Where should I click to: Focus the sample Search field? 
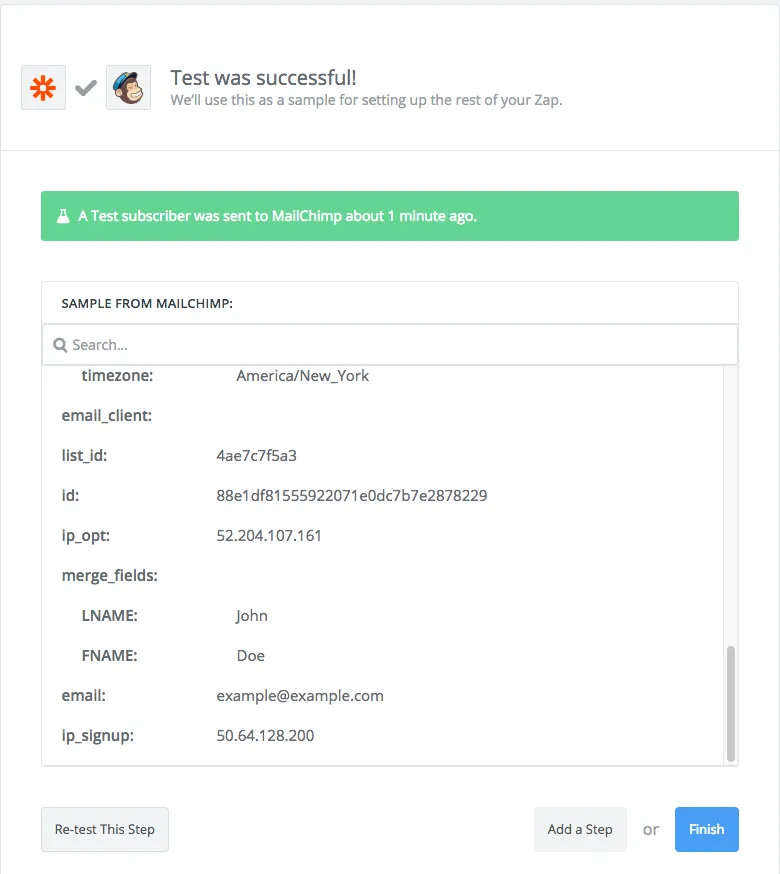pos(390,345)
